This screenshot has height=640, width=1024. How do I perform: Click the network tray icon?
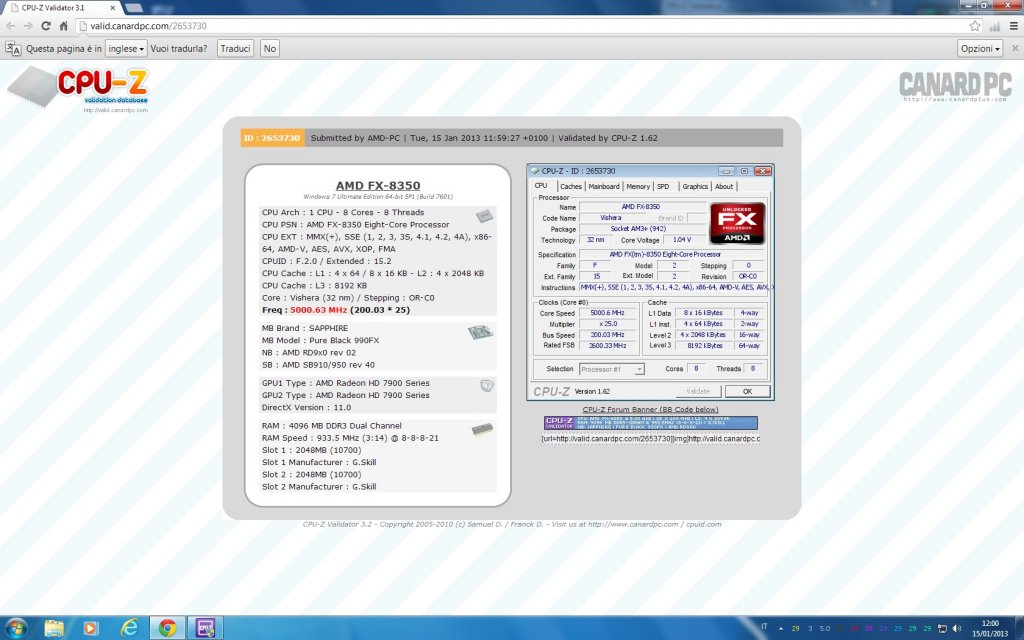click(x=942, y=628)
